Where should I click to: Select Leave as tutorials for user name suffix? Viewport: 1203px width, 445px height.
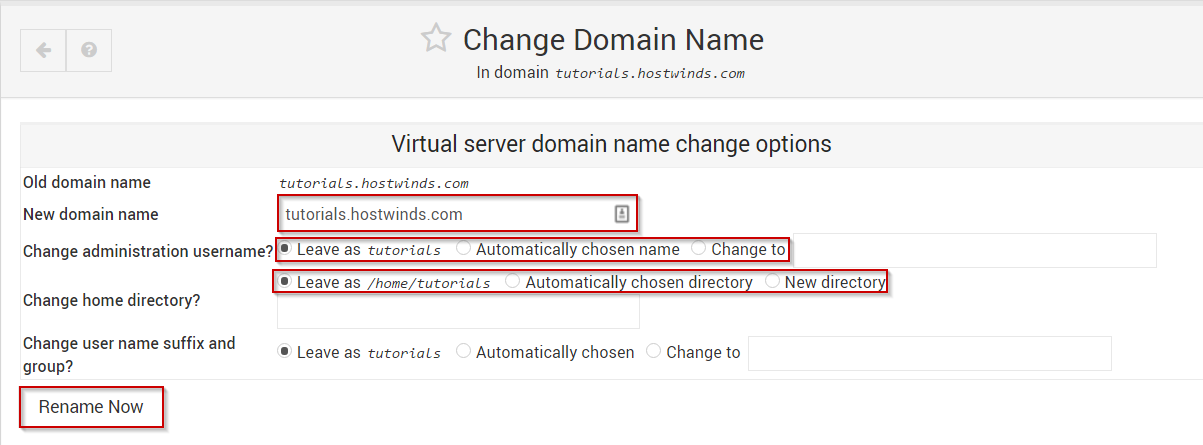285,352
